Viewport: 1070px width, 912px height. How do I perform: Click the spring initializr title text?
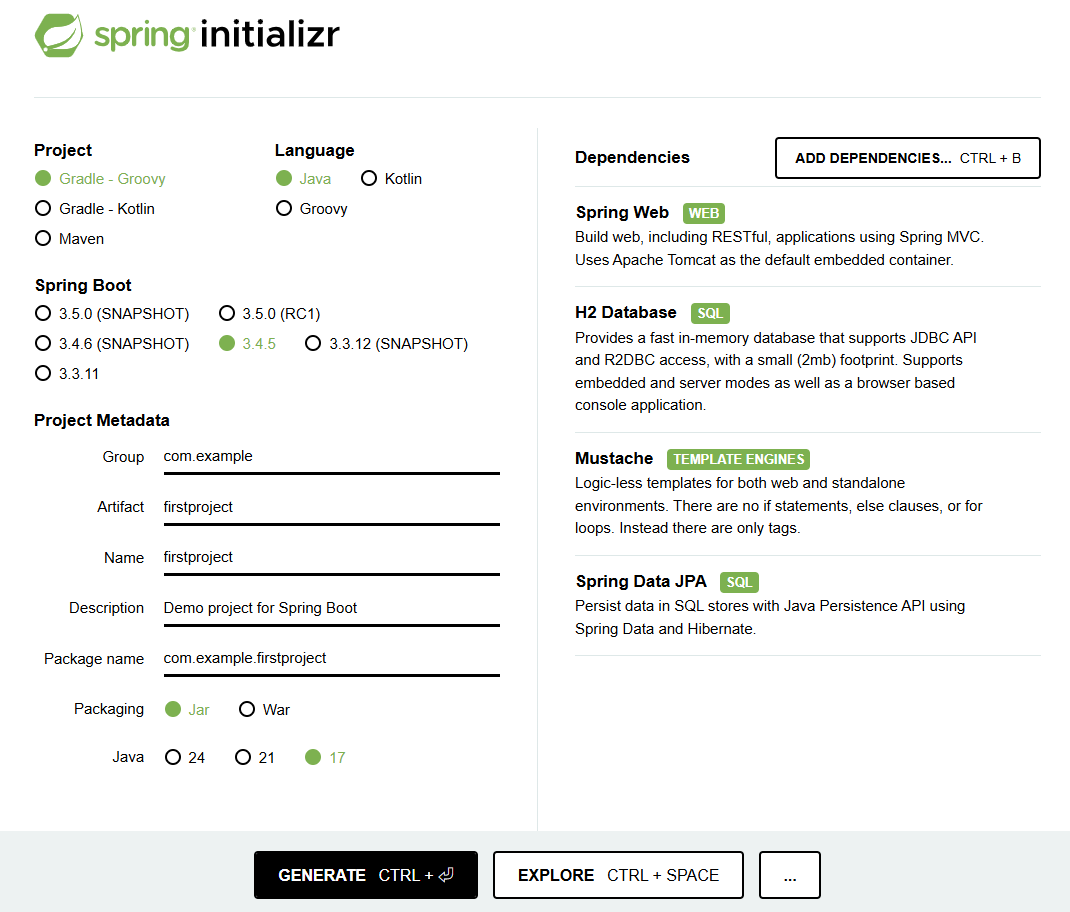(x=216, y=35)
